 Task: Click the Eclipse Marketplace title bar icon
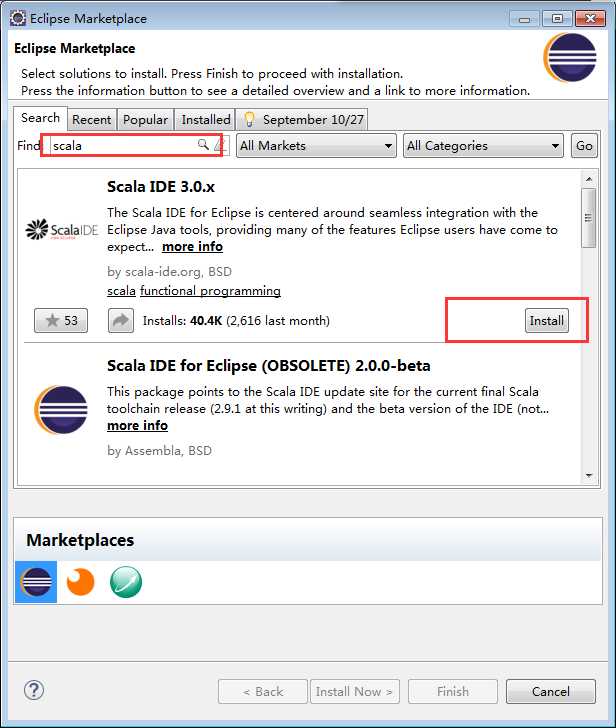tap(18, 18)
